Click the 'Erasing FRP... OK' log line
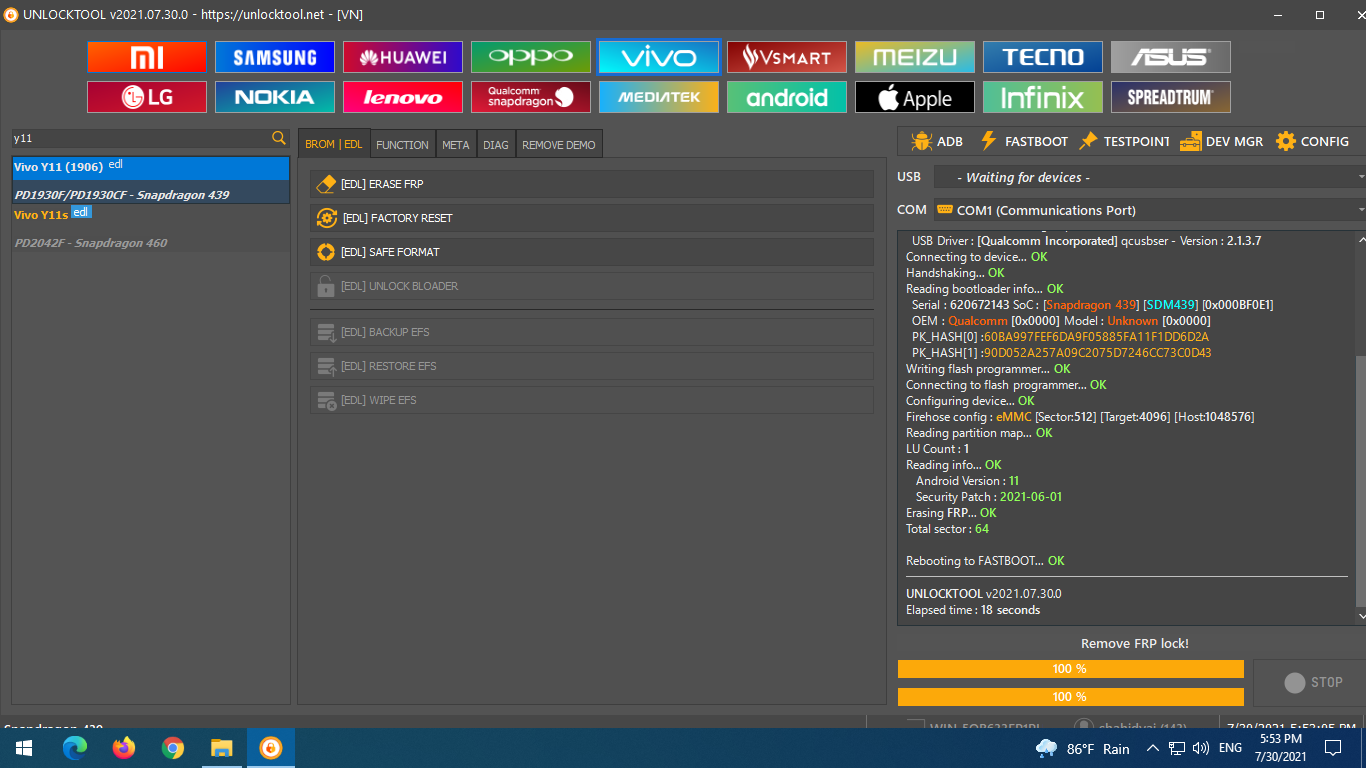1366x768 pixels. coord(951,513)
